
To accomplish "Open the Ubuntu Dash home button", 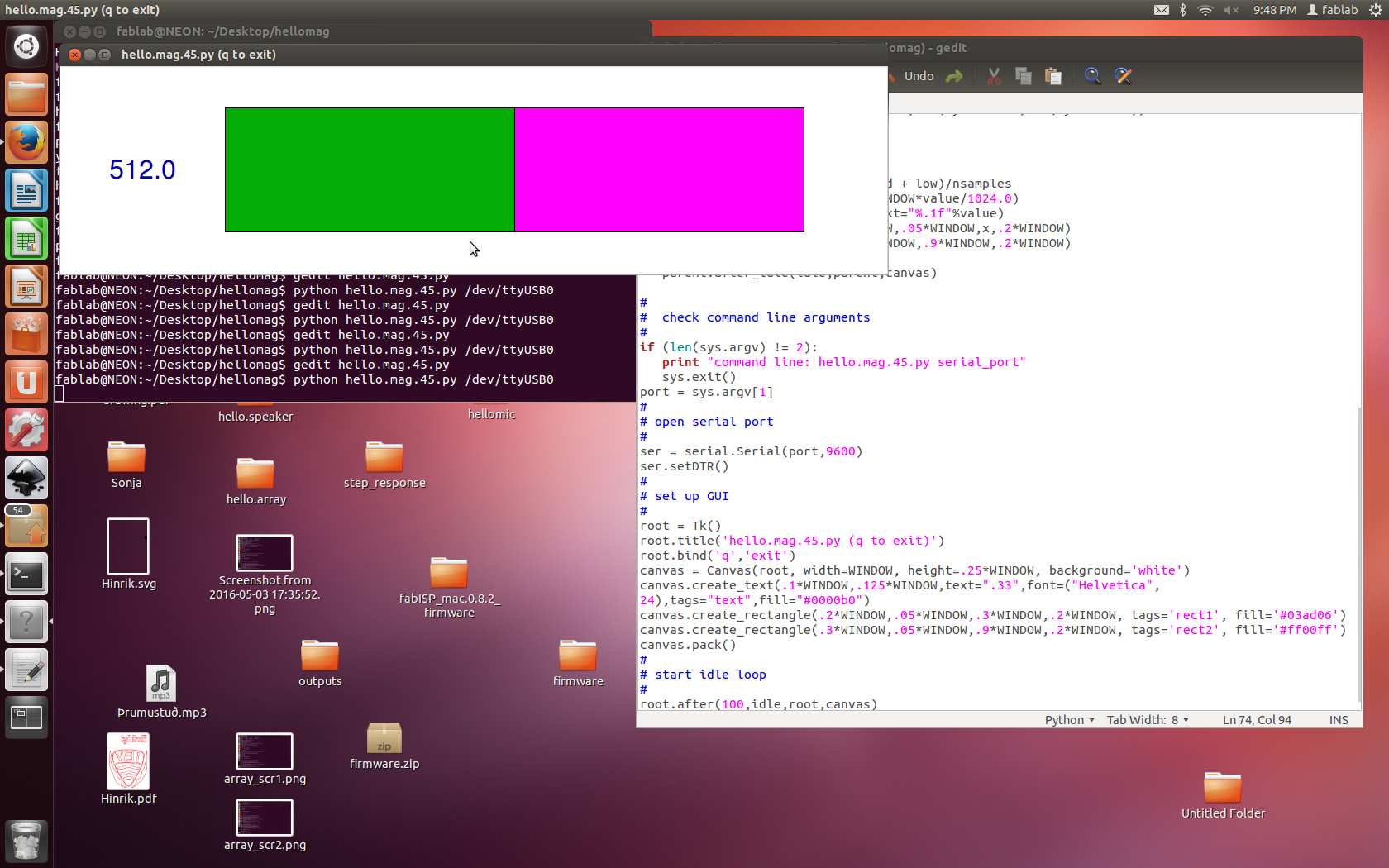I will 26,46.
